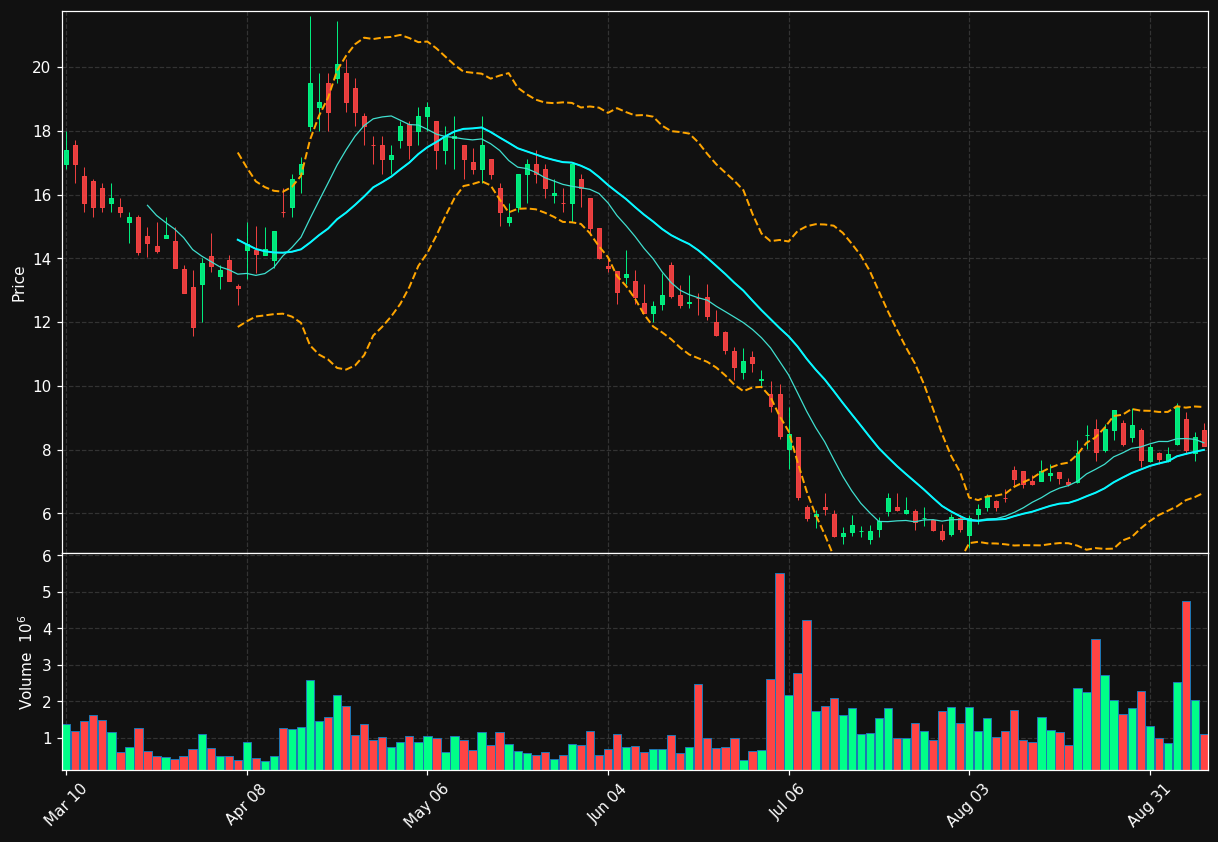Click the price axis value 16

(x=42, y=195)
